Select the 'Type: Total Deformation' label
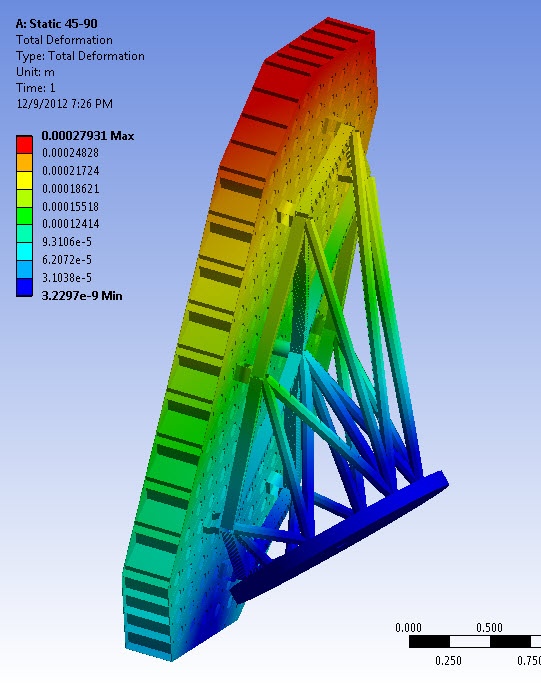 pyautogui.click(x=80, y=56)
